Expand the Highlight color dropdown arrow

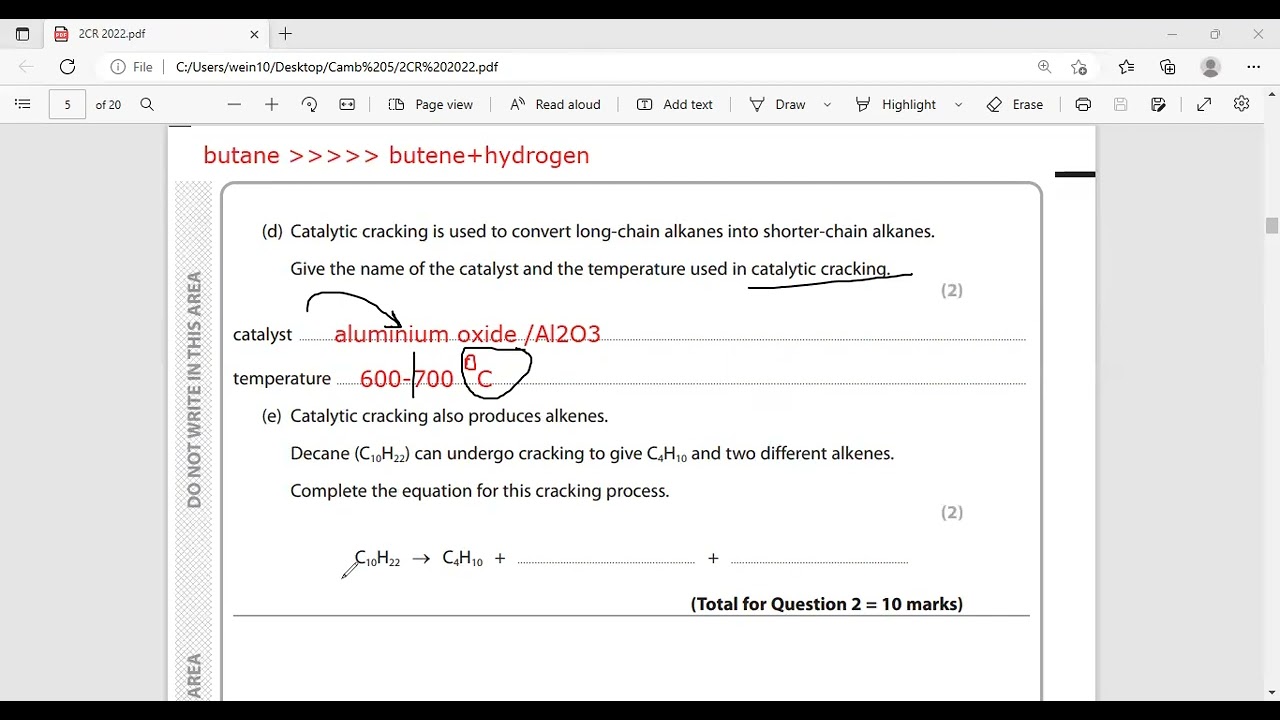click(x=958, y=104)
